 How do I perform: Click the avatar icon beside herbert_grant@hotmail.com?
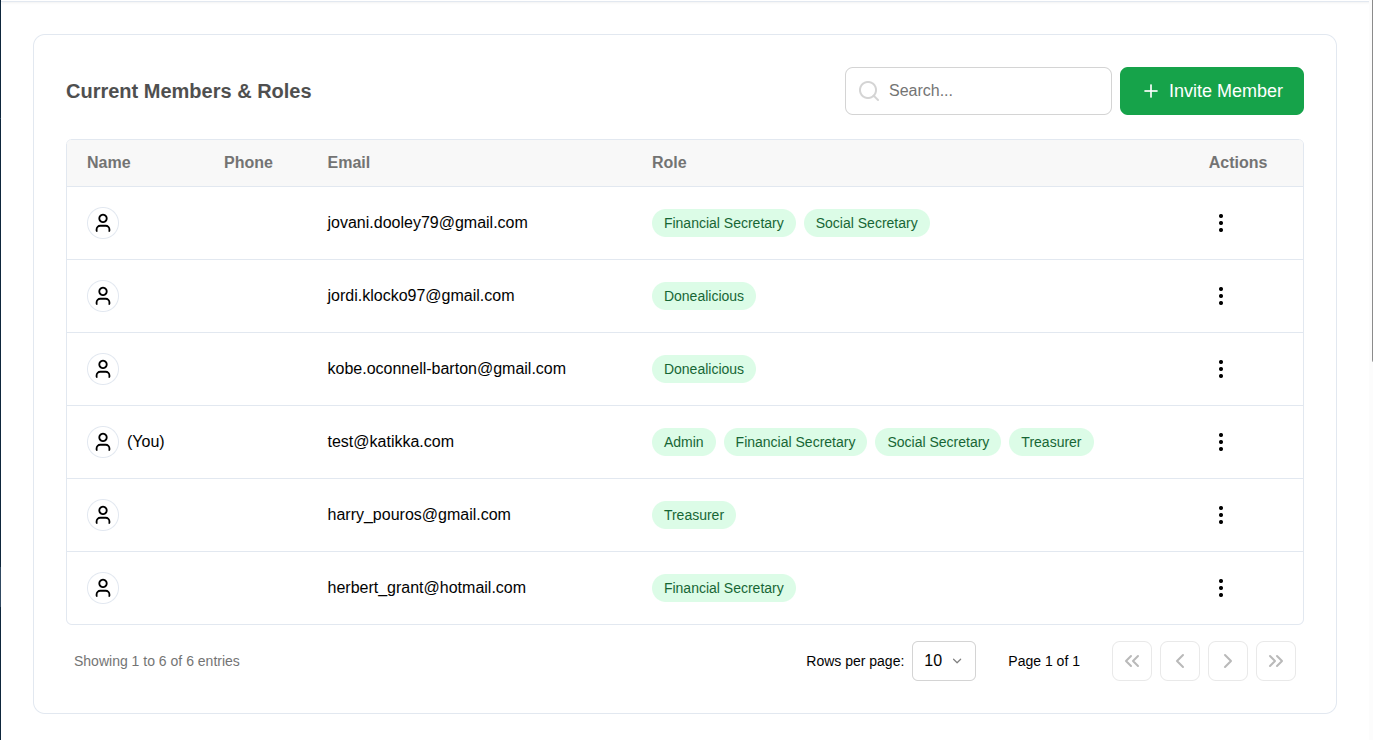[103, 588]
